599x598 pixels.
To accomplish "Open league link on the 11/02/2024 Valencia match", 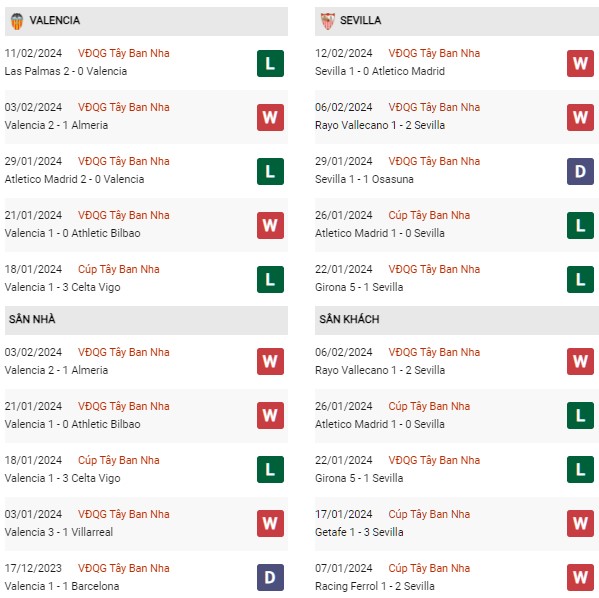I will click(124, 53).
